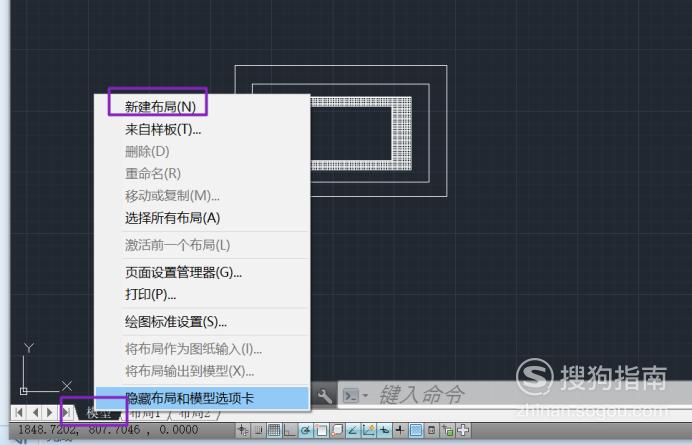Toggle Quick Properties in status bar
The height and width of the screenshot is (445, 692).
pyautogui.click(x=432, y=430)
